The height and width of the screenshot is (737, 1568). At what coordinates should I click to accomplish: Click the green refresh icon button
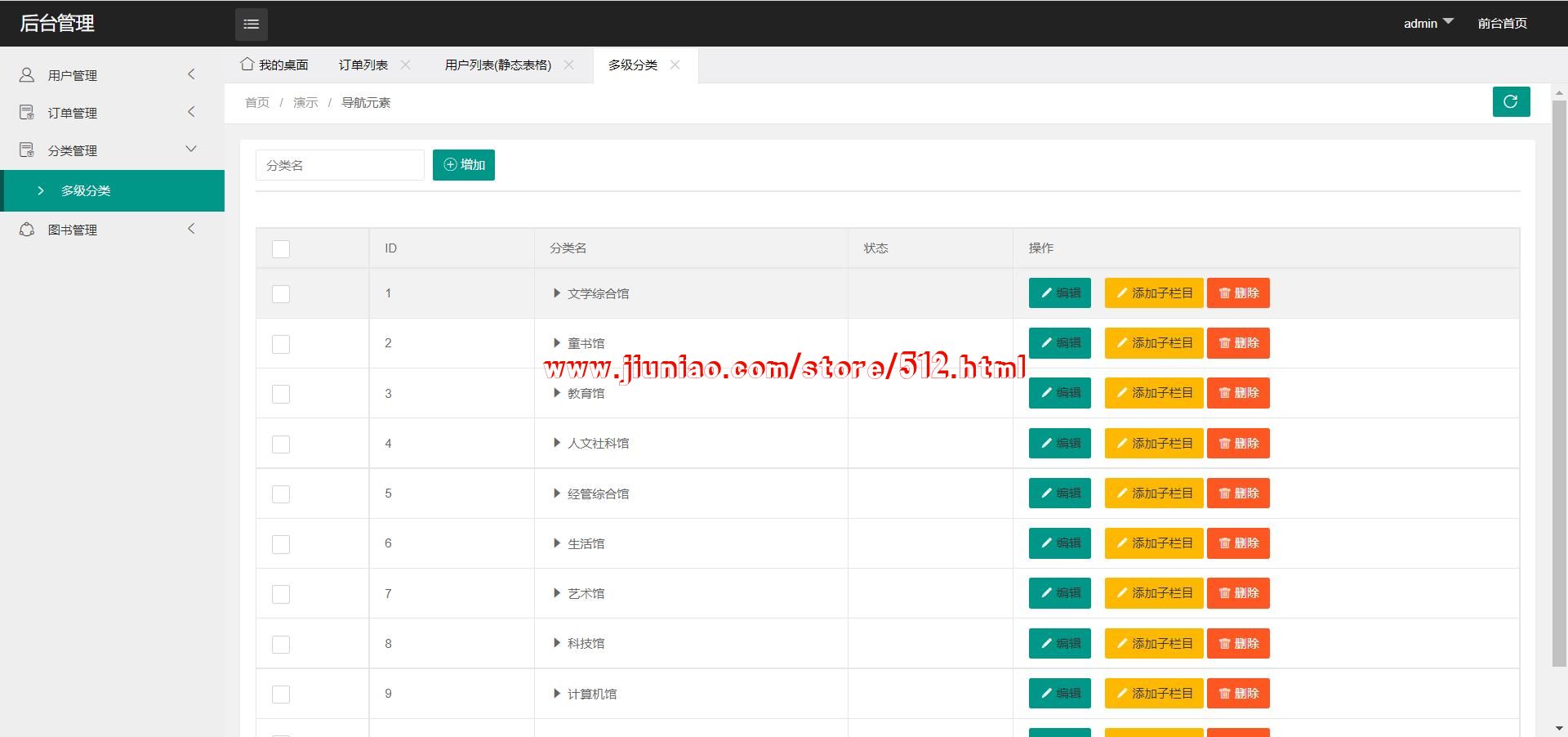click(1510, 102)
